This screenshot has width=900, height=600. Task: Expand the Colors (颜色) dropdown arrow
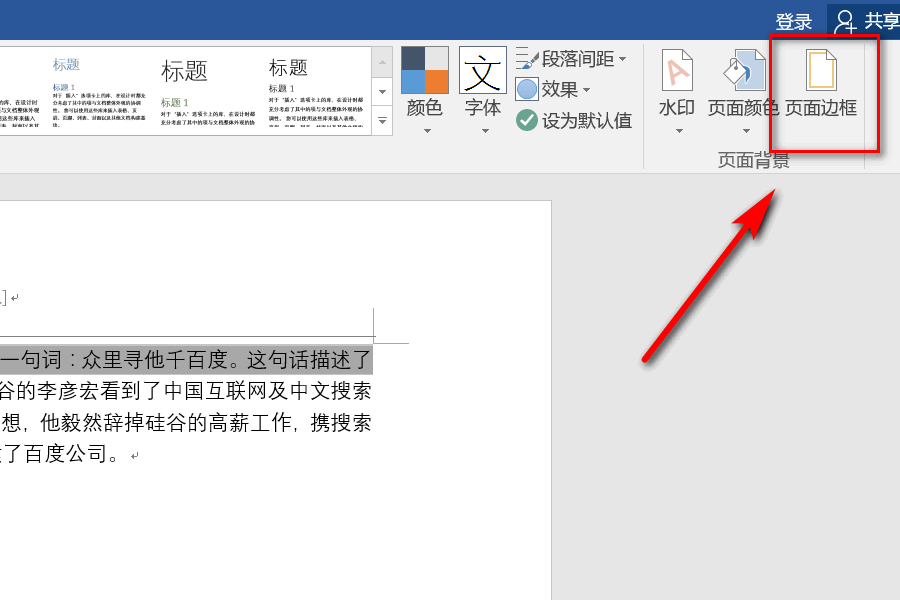coord(427,131)
